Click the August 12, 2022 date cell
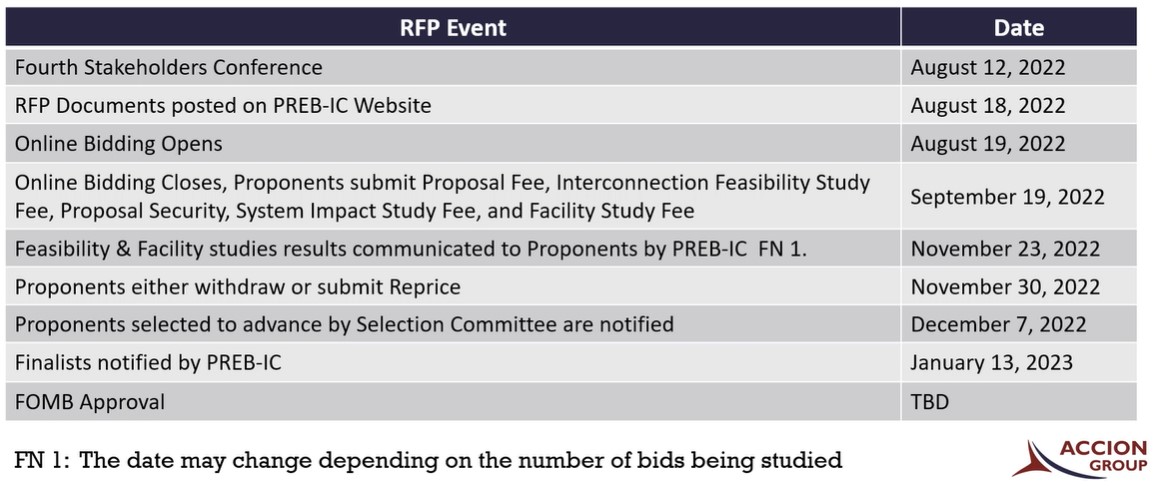 click(988, 67)
